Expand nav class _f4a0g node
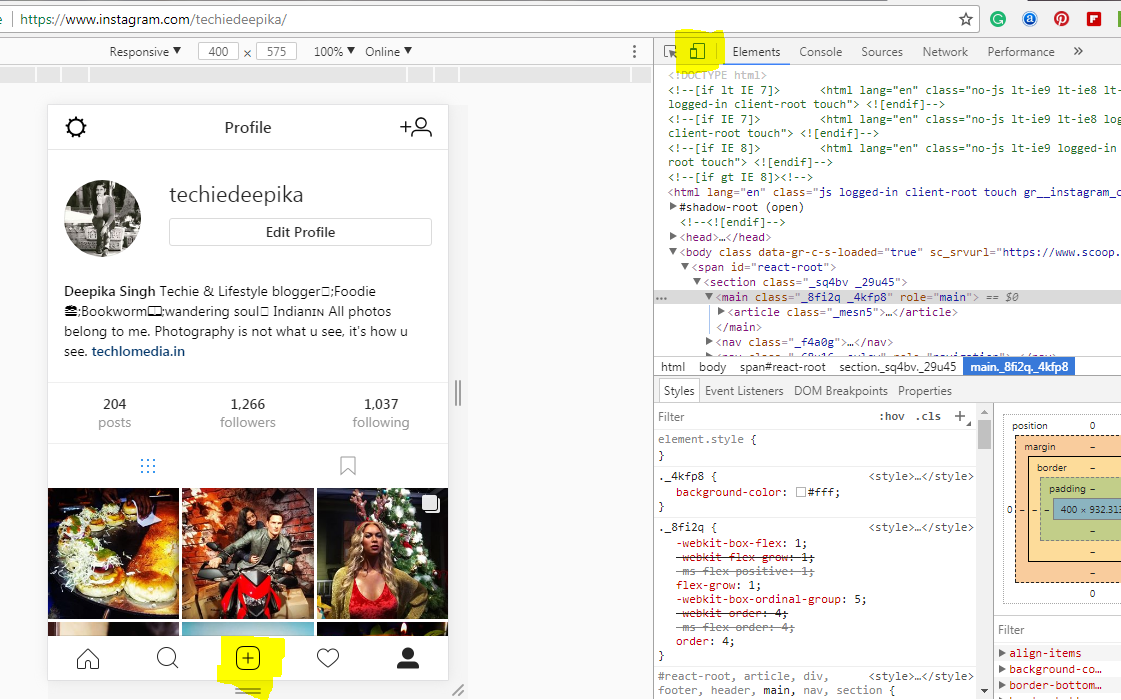 point(709,342)
